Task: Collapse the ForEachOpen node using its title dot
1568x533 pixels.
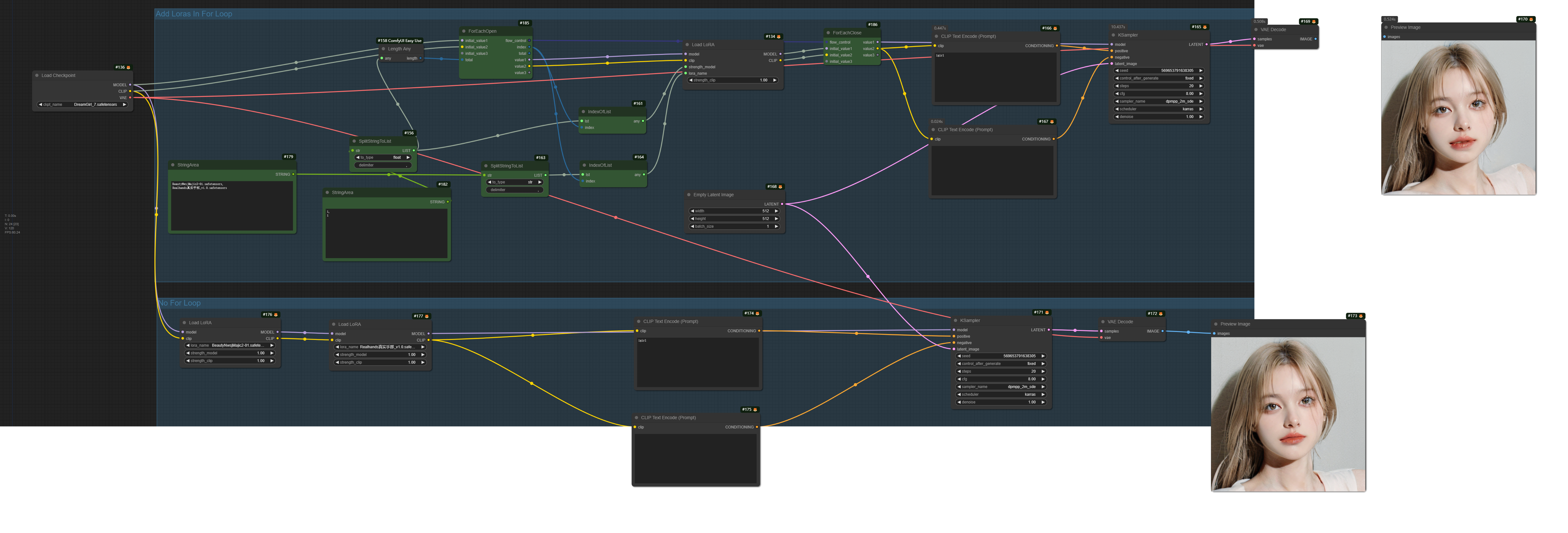Action: pos(464,31)
